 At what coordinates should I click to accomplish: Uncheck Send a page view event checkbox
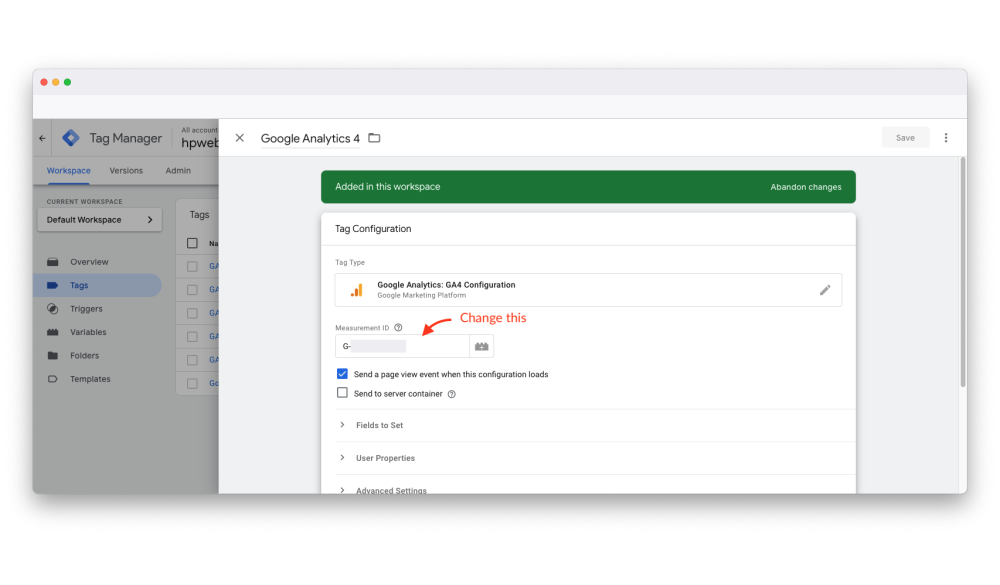tap(343, 374)
